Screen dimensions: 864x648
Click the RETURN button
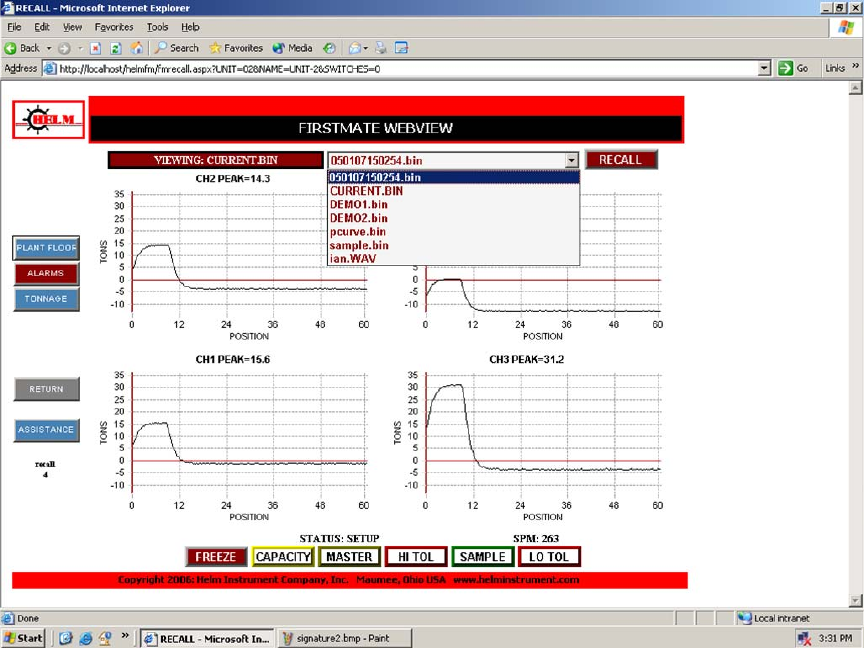[46, 389]
